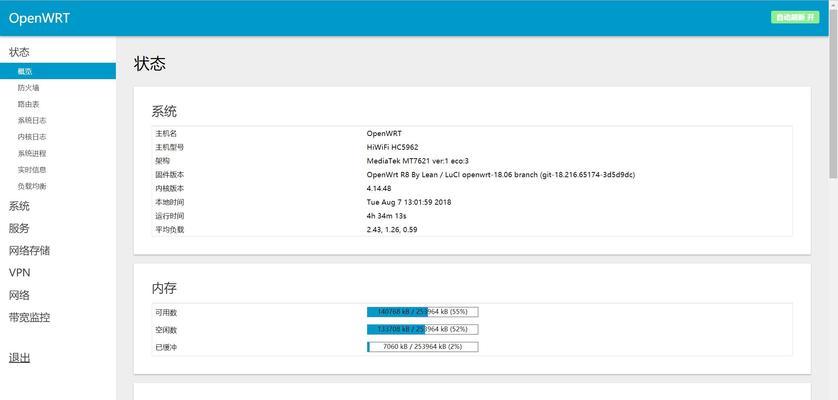The height and width of the screenshot is (400, 838).
Task: Expand the 网络存储 sidebar section
Action: click(29, 250)
